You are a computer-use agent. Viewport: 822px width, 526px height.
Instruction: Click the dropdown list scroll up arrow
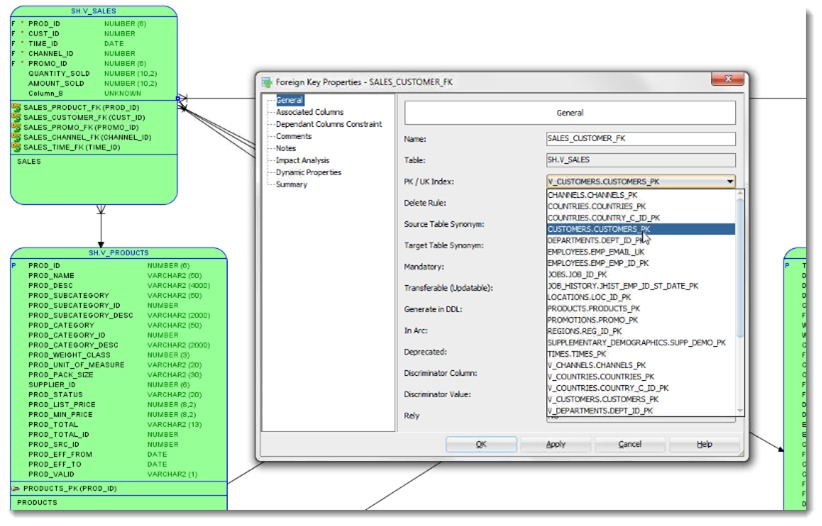[x=740, y=194]
